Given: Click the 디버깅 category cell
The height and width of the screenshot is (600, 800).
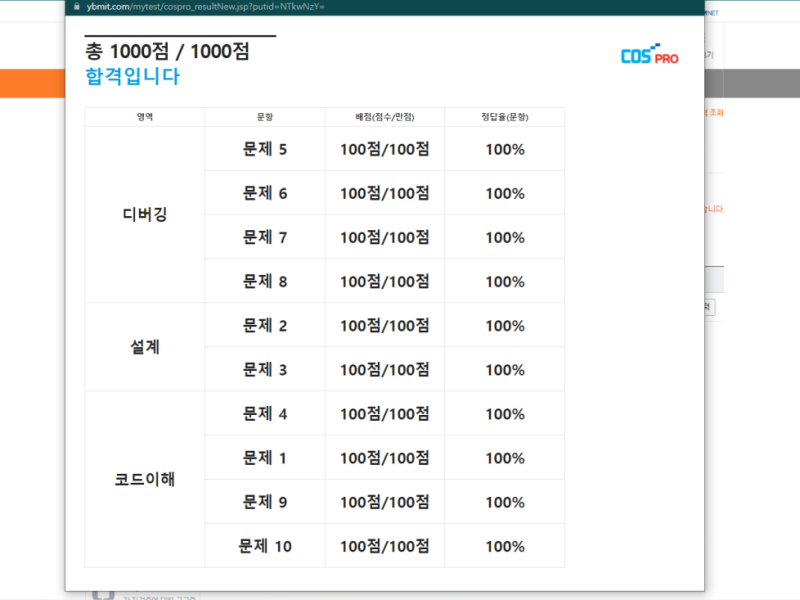Looking at the screenshot, I should click(143, 215).
